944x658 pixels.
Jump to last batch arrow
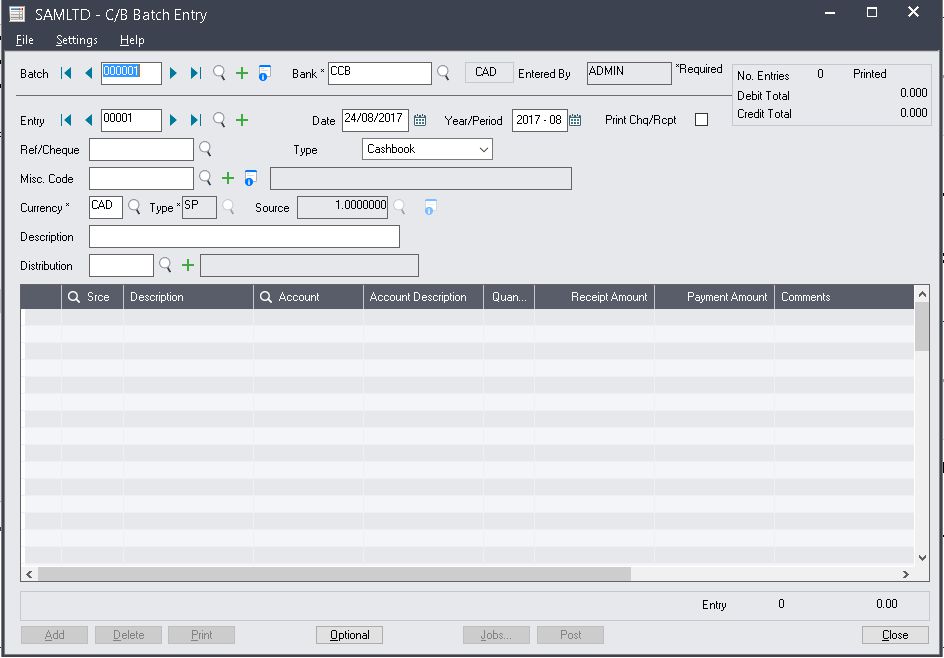[196, 73]
